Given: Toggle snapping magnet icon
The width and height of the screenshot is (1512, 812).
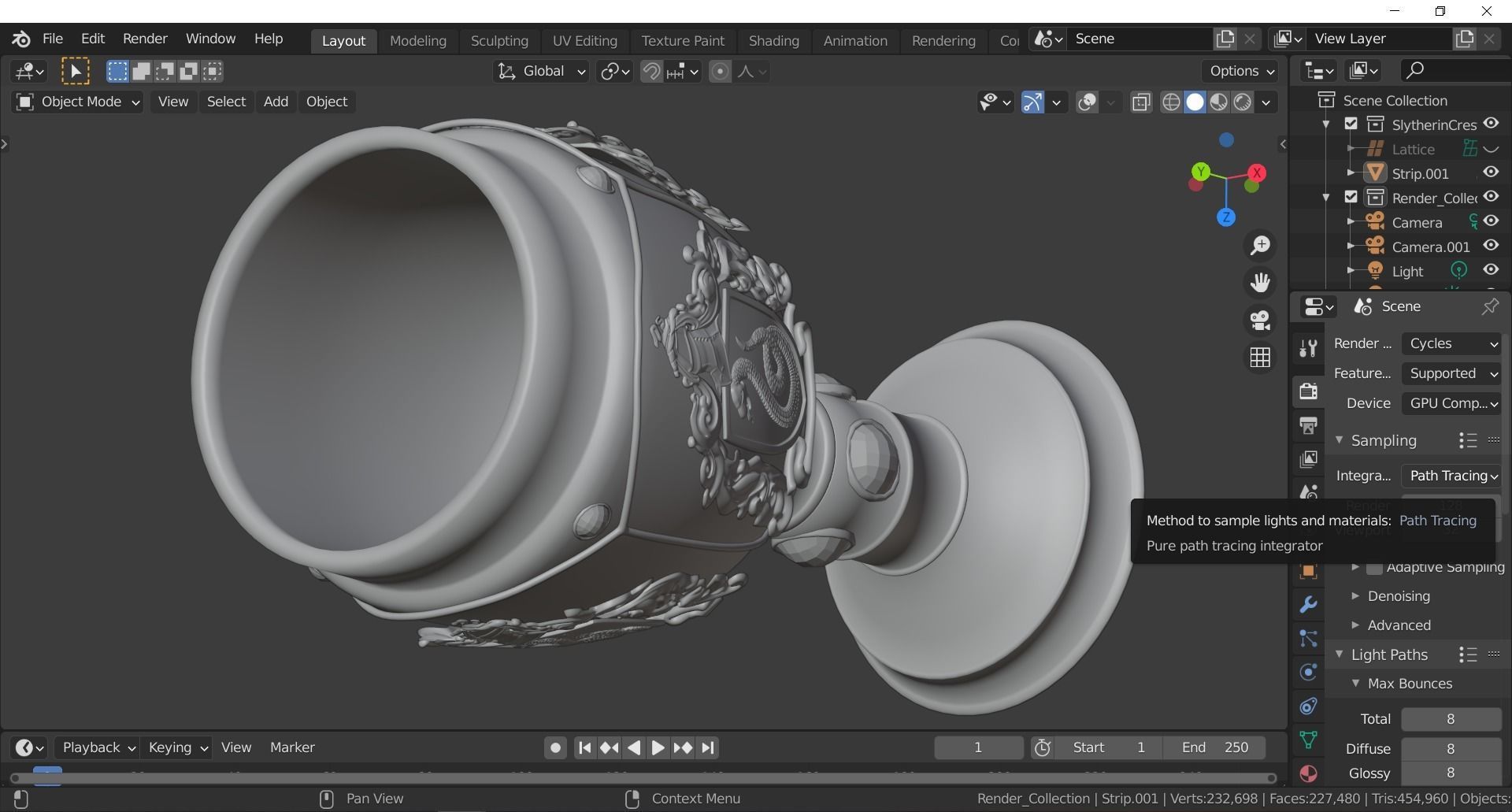Looking at the screenshot, I should 651,72.
